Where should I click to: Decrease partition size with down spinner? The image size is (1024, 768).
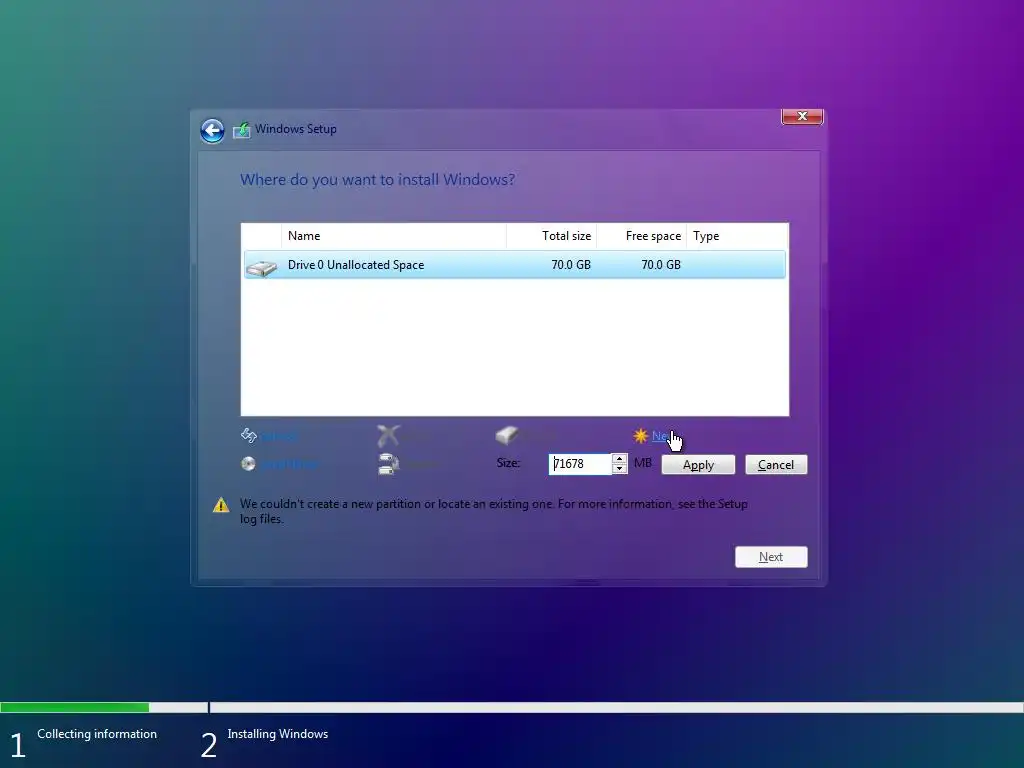click(x=619, y=469)
